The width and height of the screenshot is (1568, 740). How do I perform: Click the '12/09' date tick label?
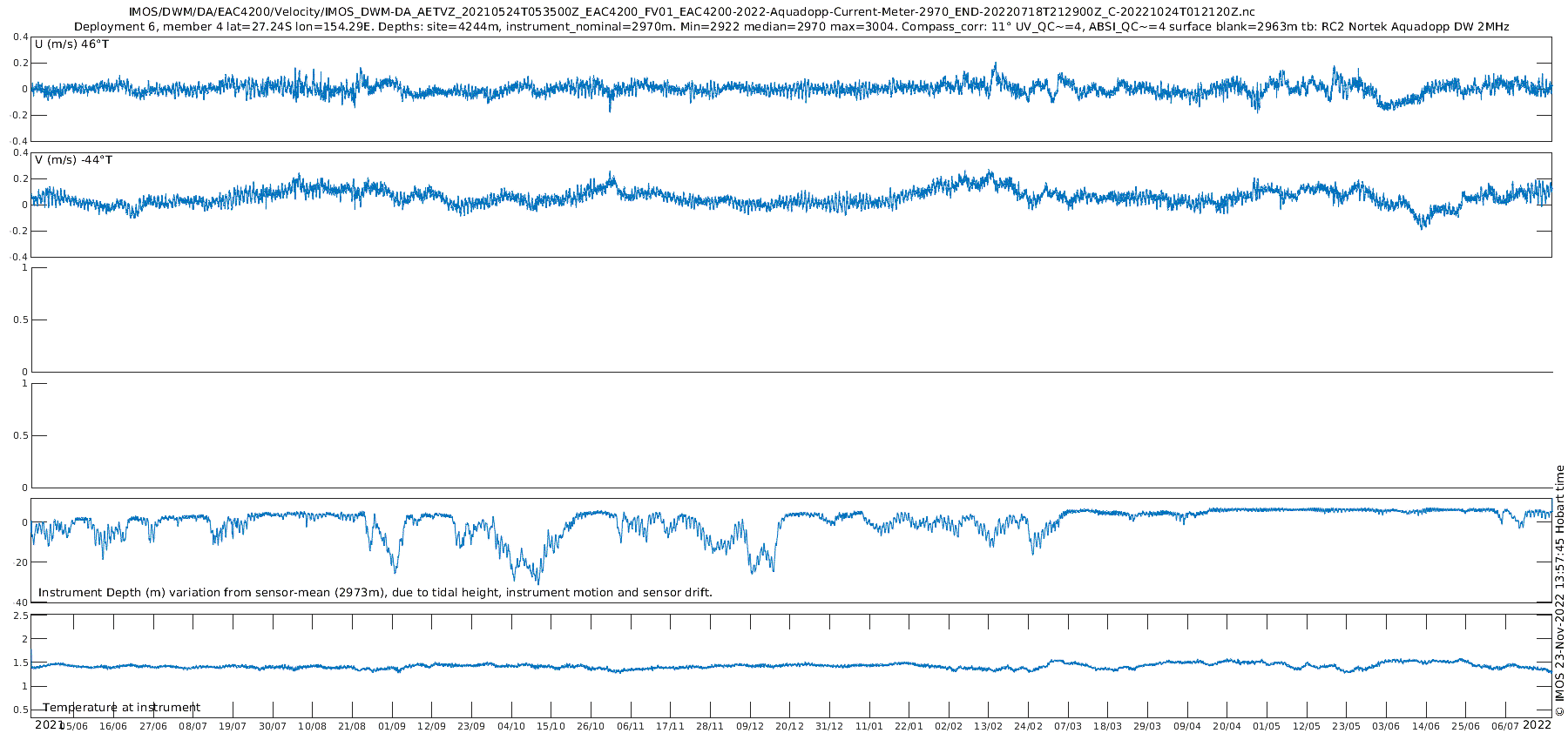431,726
